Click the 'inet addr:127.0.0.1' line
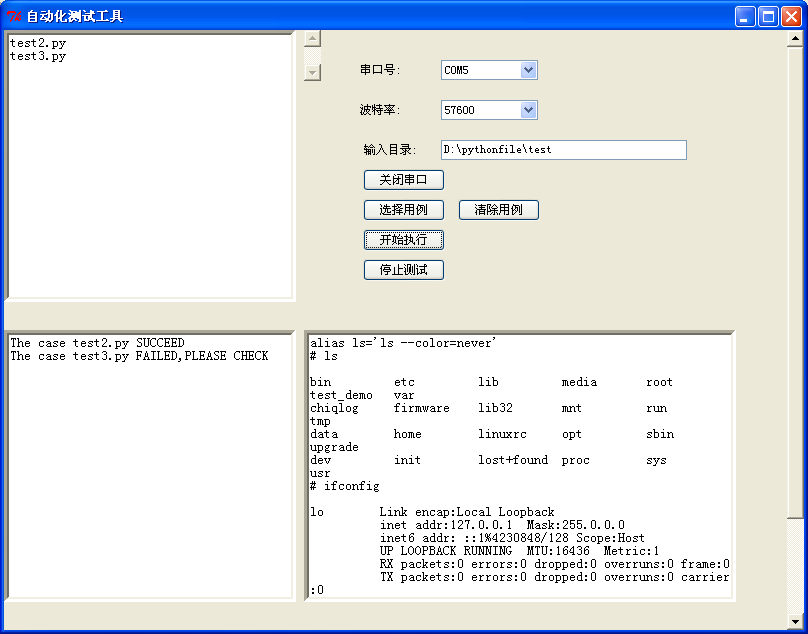808x634 pixels. click(502, 525)
